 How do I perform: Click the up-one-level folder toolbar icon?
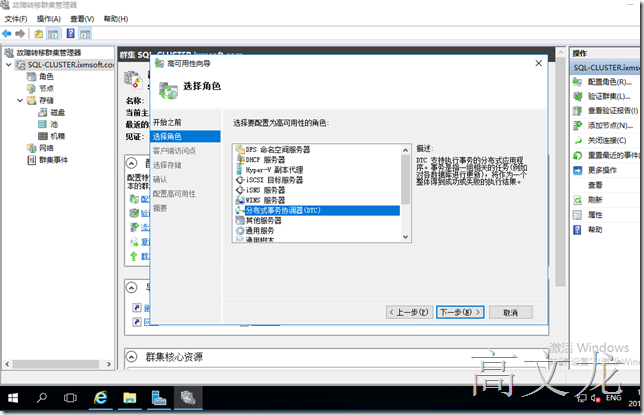tap(39, 34)
